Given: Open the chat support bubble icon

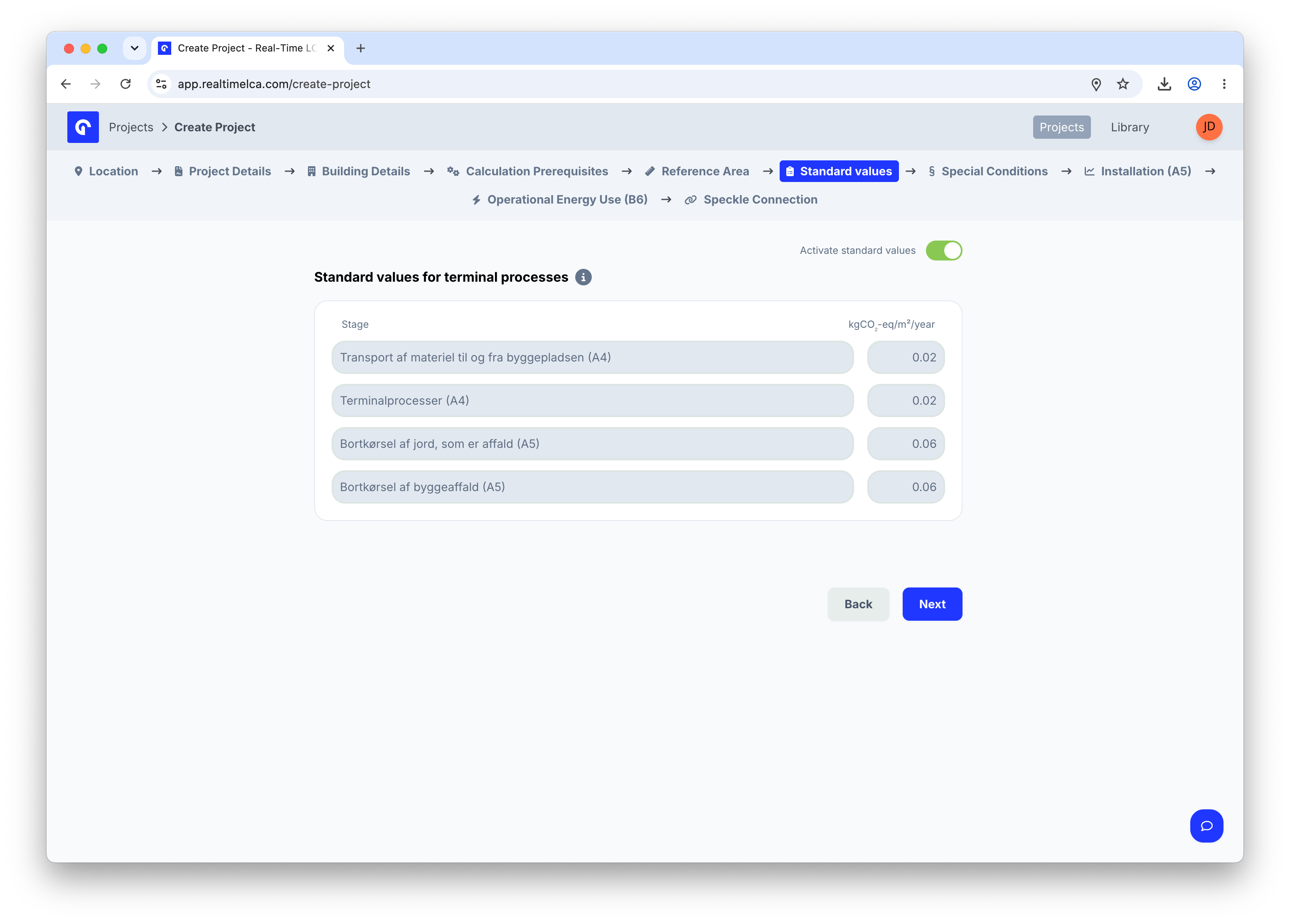Looking at the screenshot, I should 1206,826.
